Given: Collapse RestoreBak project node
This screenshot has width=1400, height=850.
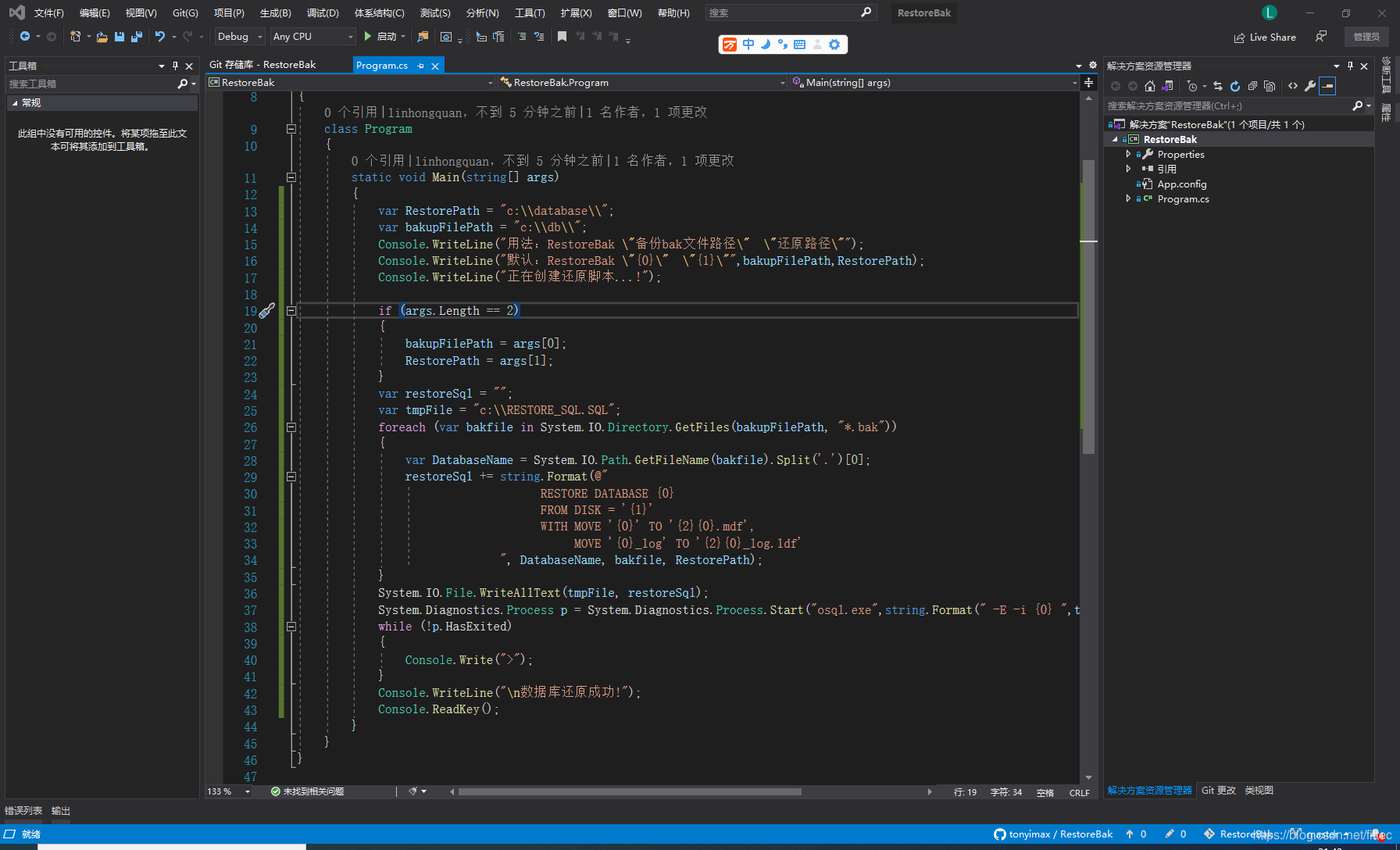Looking at the screenshot, I should 1115,139.
